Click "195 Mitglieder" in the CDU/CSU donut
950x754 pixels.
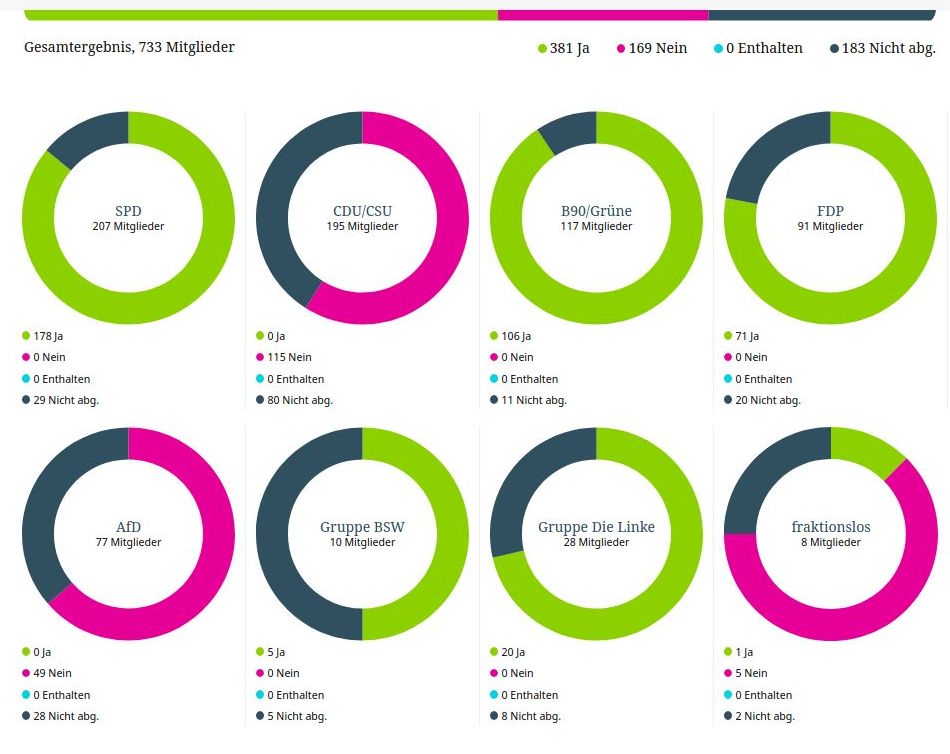362,227
